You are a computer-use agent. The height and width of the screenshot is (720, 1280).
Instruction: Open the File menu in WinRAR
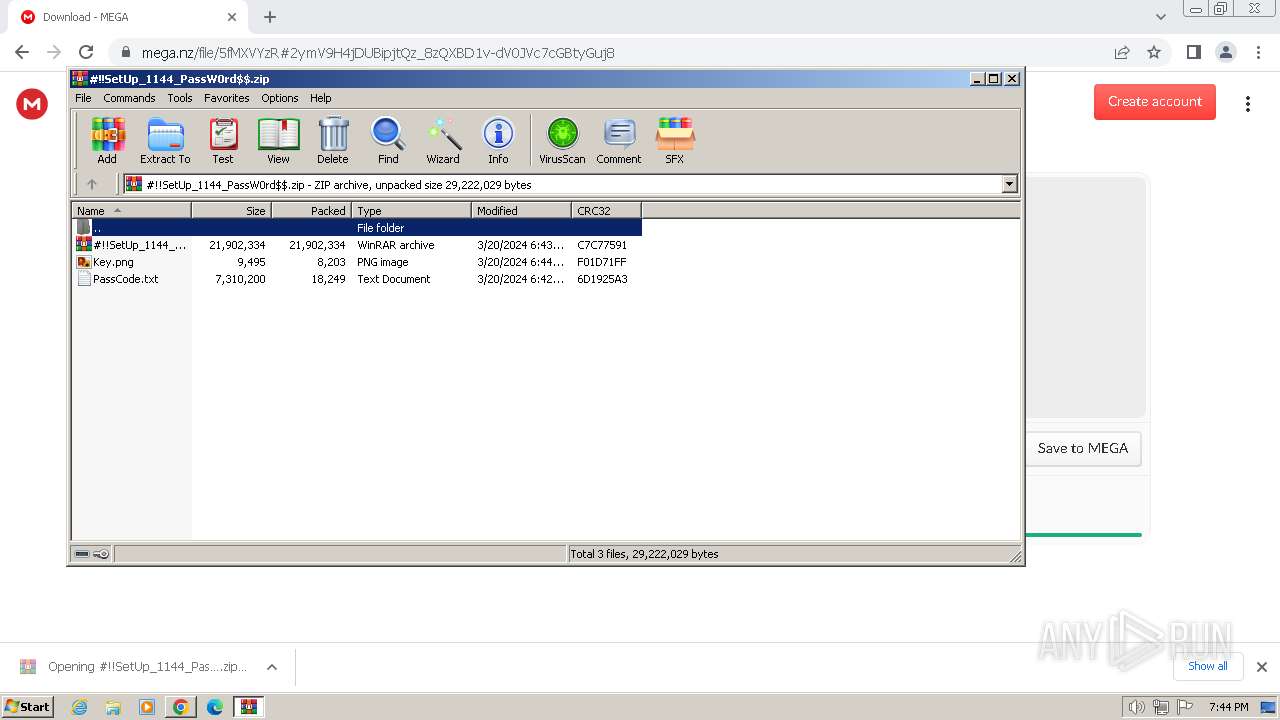coord(83,98)
